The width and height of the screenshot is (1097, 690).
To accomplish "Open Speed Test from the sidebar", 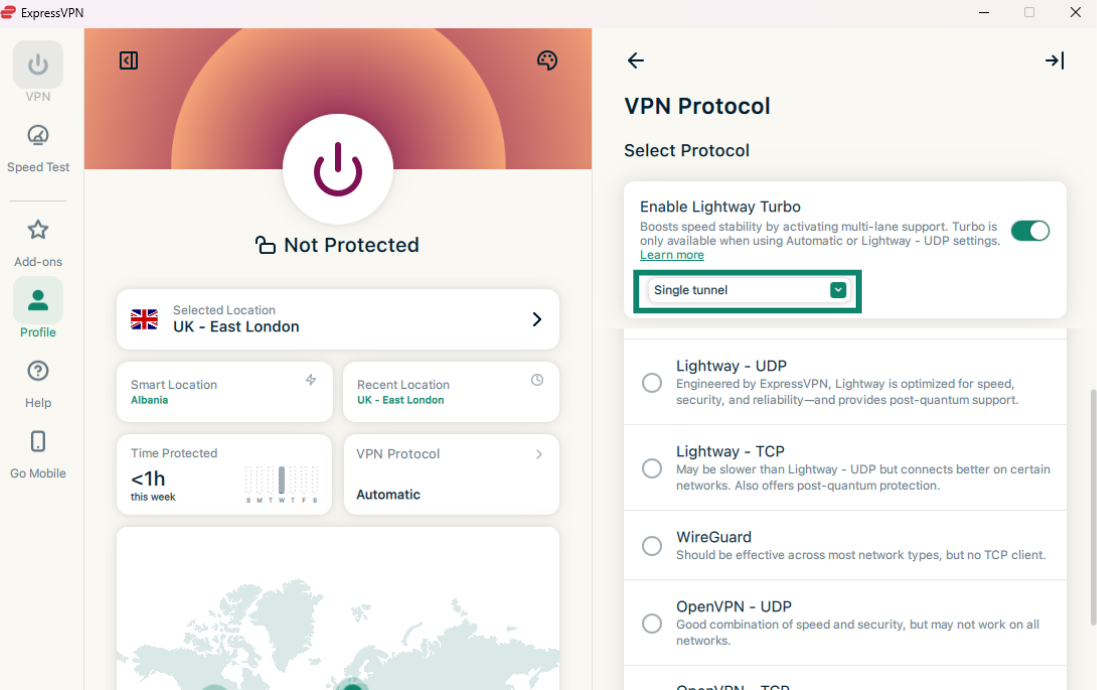I will pos(38,147).
